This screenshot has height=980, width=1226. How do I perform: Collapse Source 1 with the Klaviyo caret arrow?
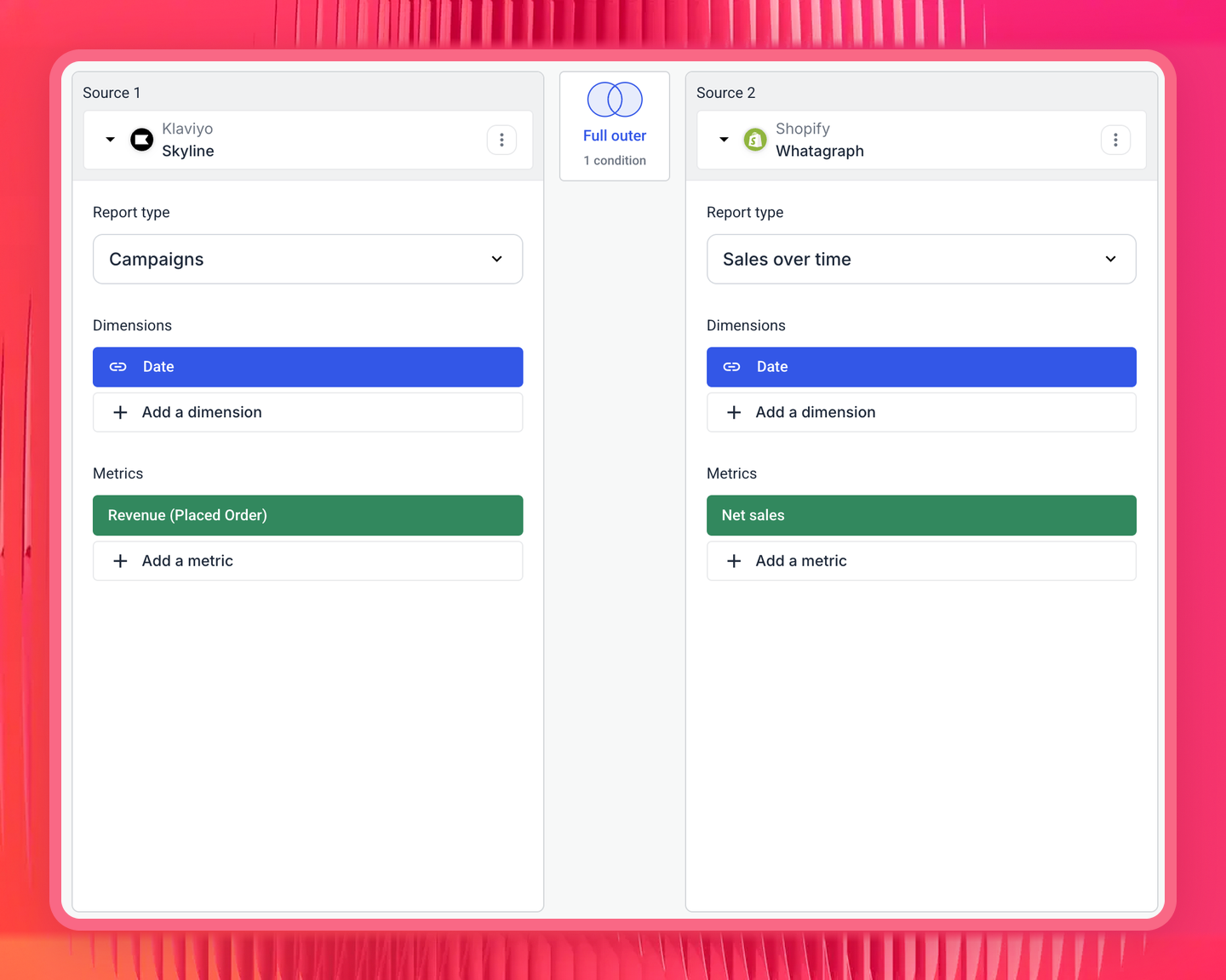110,139
